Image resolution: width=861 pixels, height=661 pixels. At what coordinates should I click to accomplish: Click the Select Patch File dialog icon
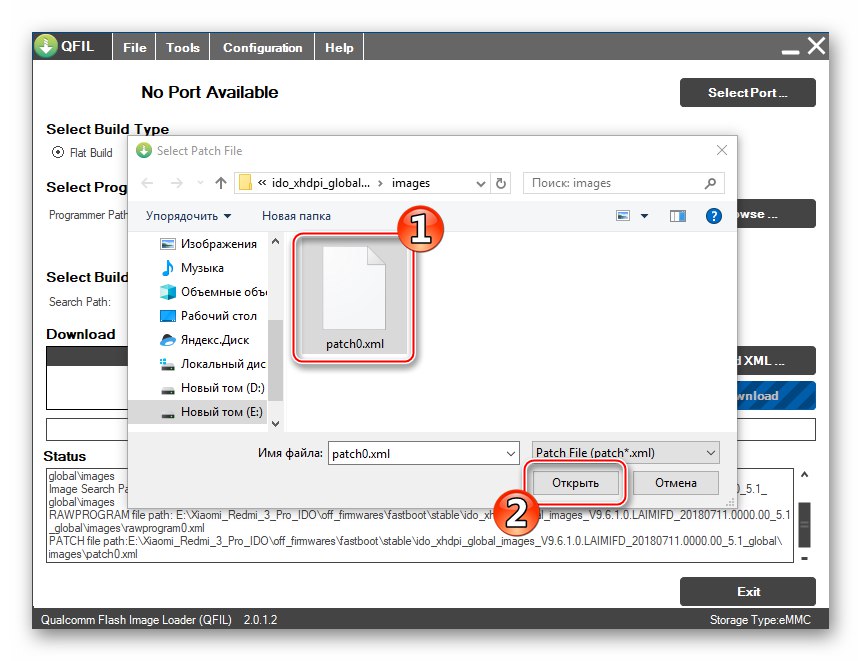(x=144, y=150)
